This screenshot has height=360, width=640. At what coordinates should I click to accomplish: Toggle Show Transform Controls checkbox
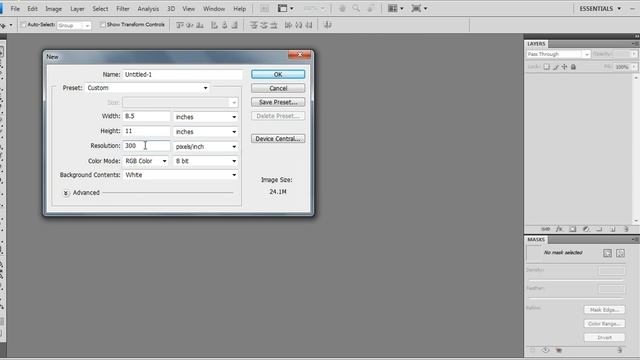tap(102, 25)
